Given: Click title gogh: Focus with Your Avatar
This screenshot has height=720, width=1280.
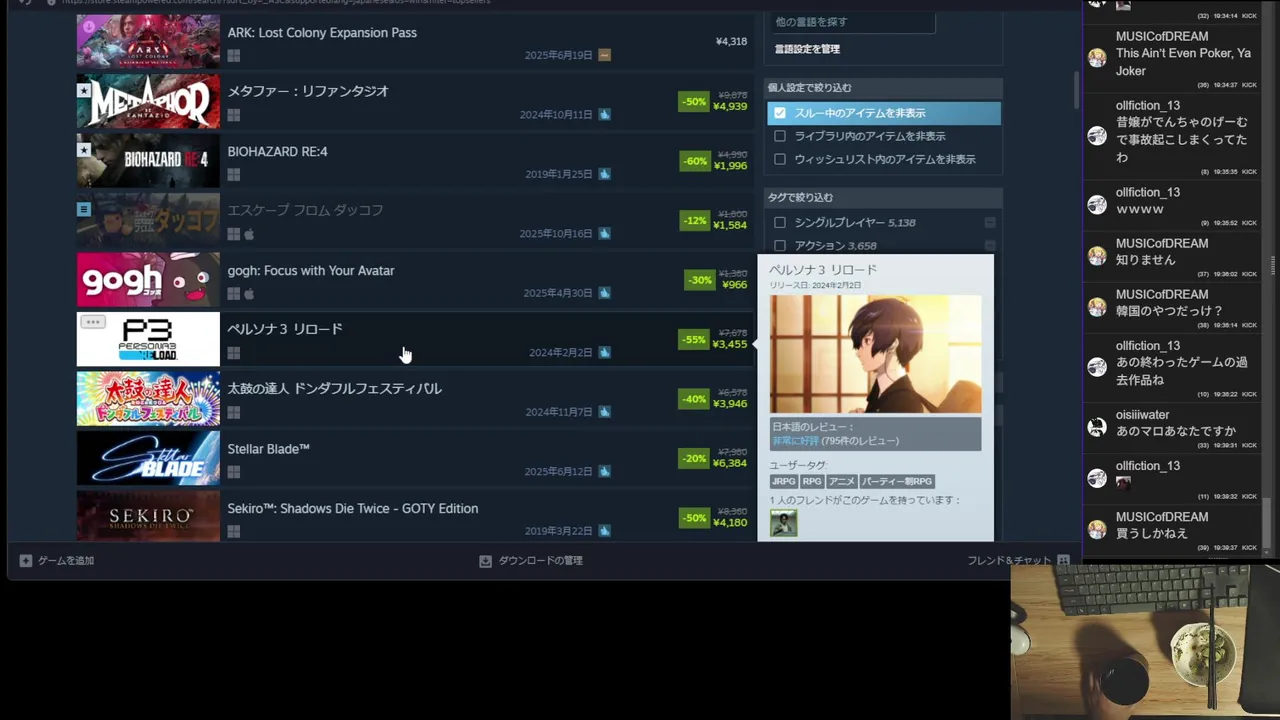Looking at the screenshot, I should (x=311, y=270).
